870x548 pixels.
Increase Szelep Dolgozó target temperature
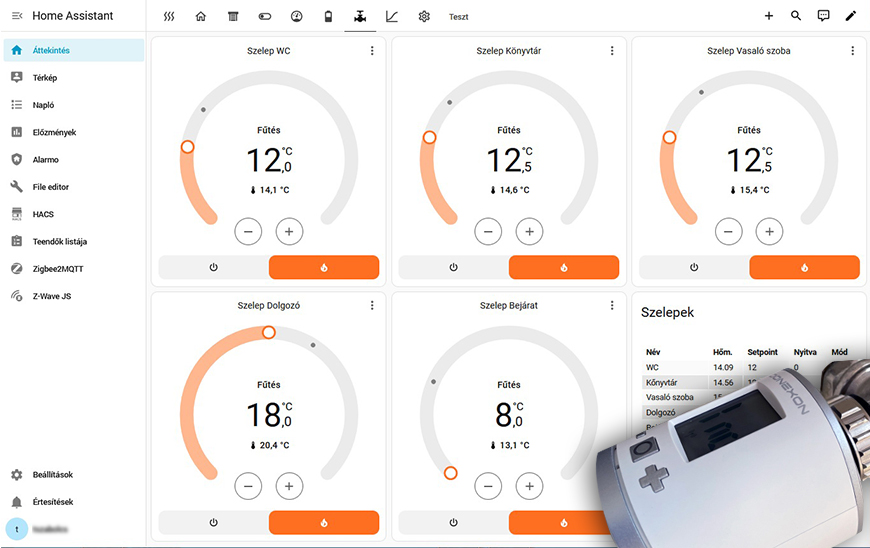289,486
